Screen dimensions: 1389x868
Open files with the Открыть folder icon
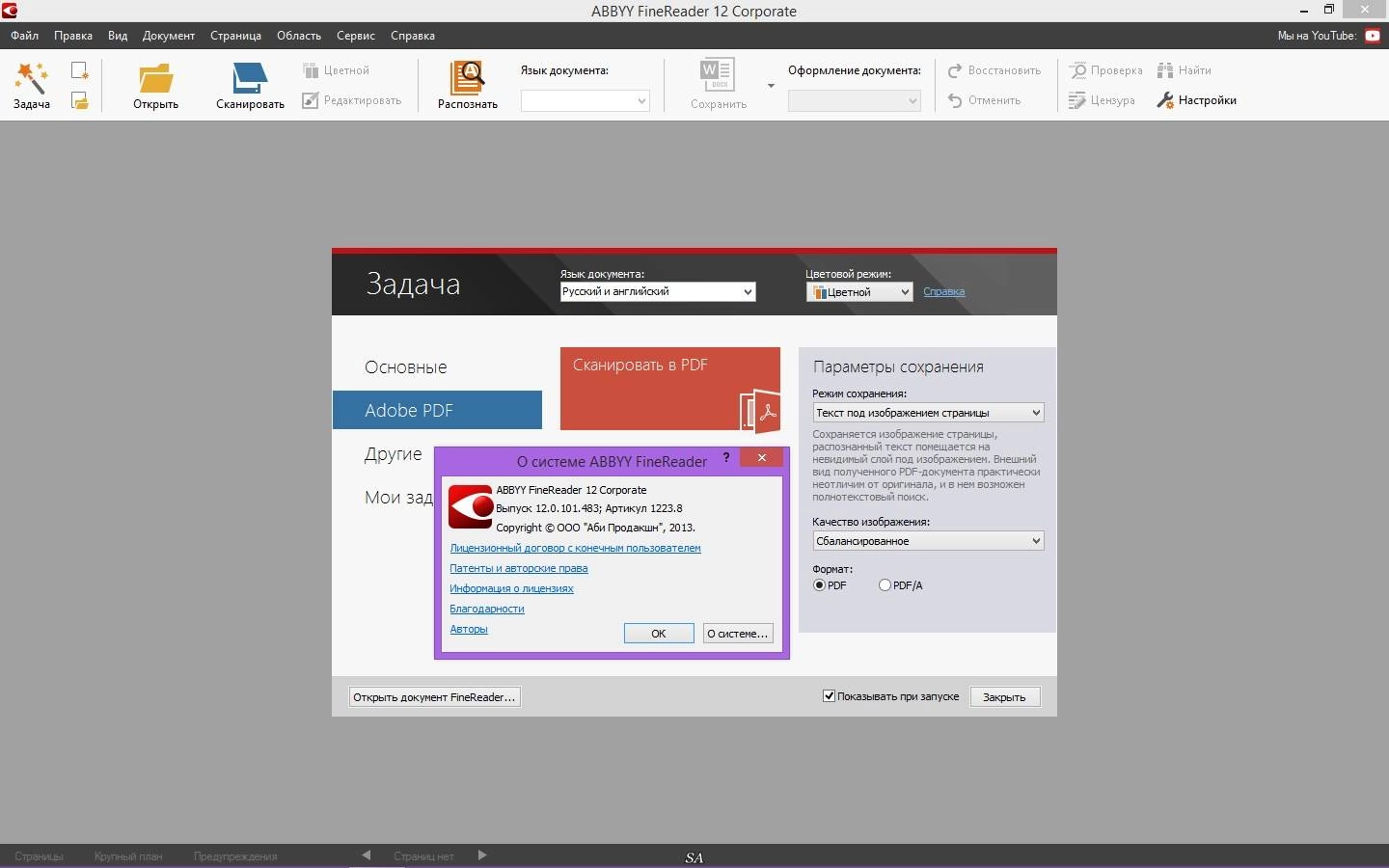[155, 78]
